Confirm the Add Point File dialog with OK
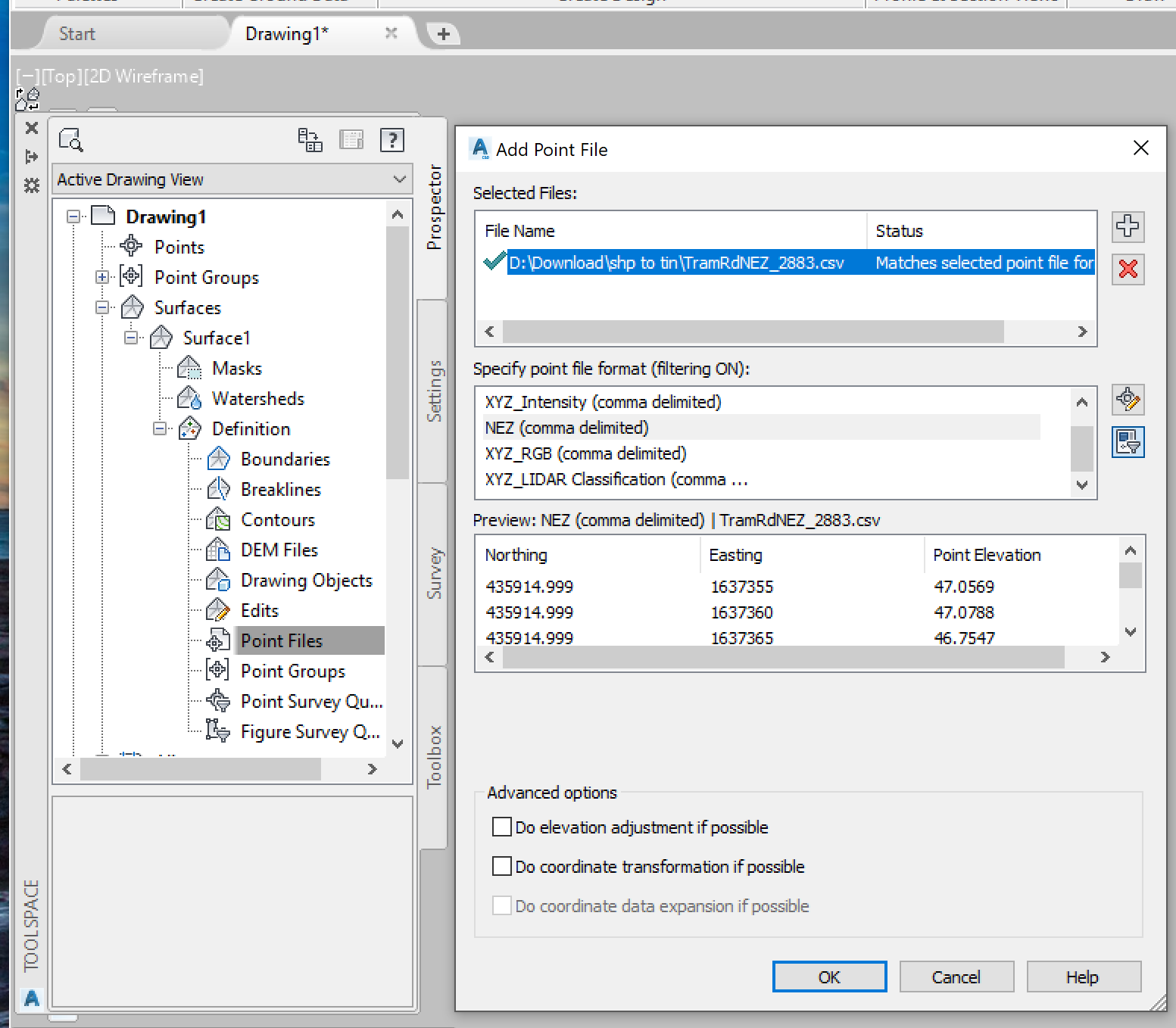Screen dimensions: 1176x1028 click(828, 977)
